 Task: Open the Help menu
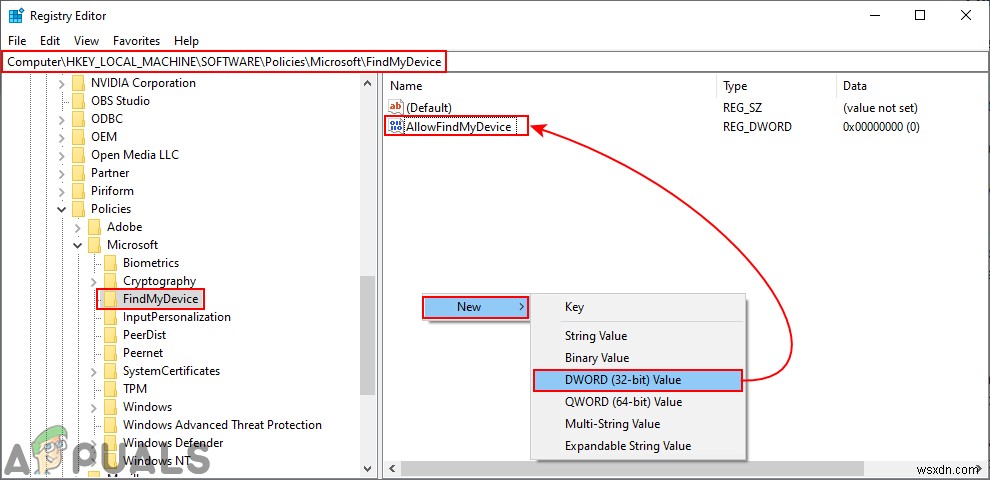coord(186,40)
